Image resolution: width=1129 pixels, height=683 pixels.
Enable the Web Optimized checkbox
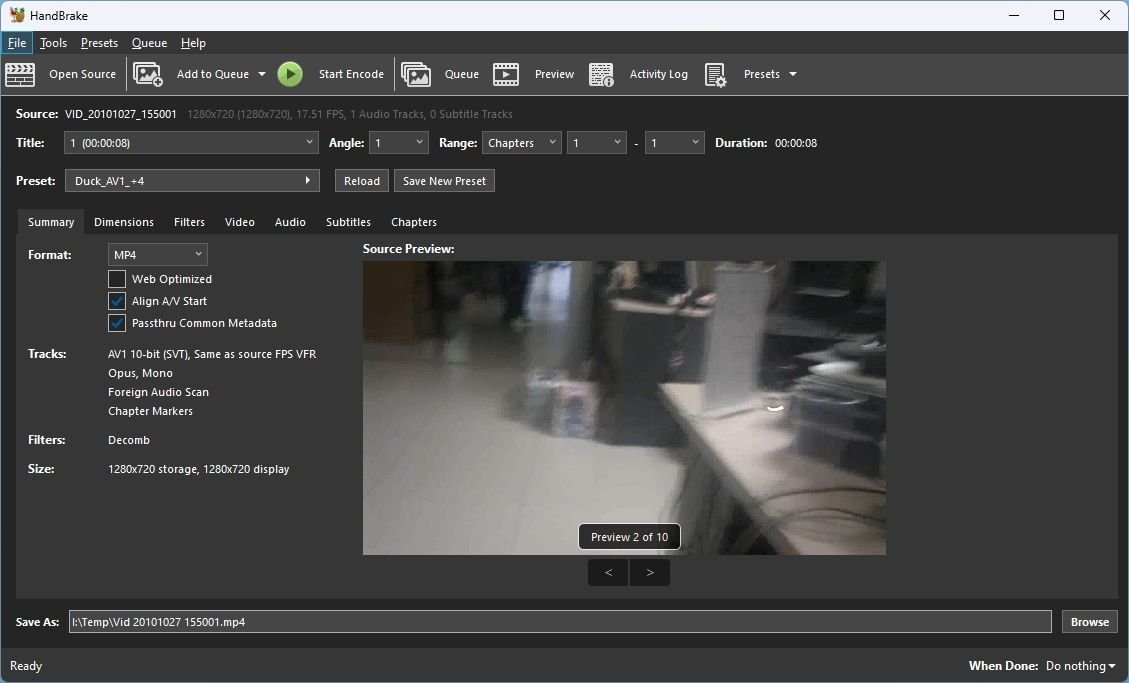[x=117, y=279]
